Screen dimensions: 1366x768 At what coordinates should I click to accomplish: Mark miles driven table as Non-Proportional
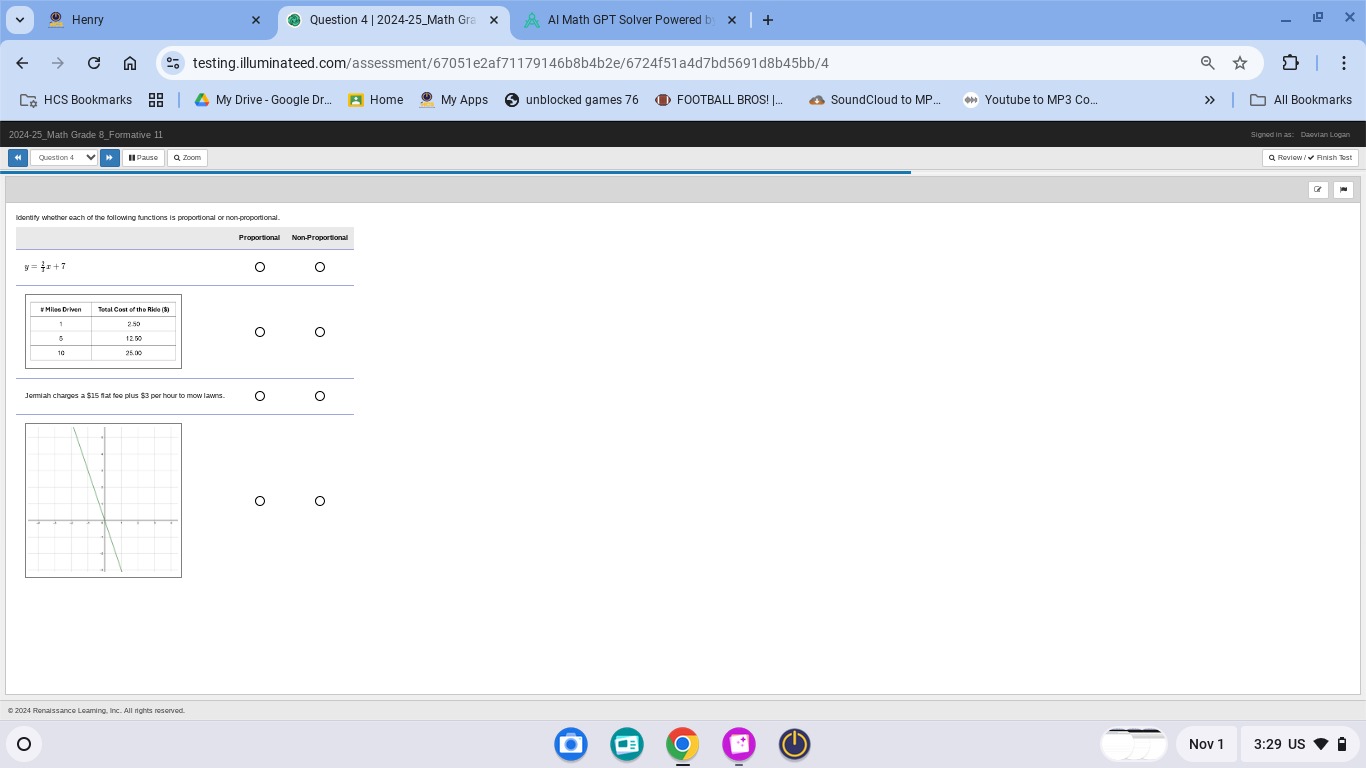[x=320, y=332]
